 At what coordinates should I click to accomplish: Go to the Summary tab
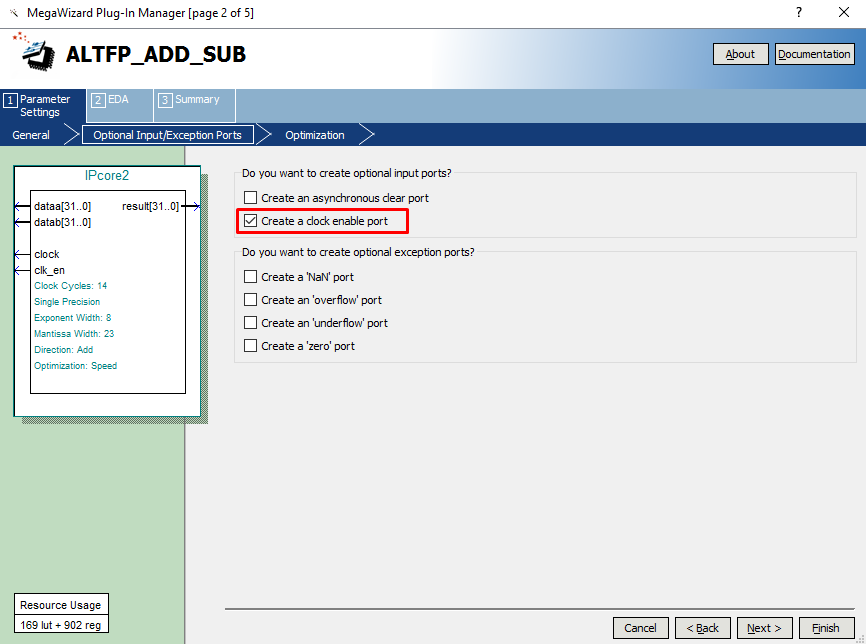click(194, 105)
